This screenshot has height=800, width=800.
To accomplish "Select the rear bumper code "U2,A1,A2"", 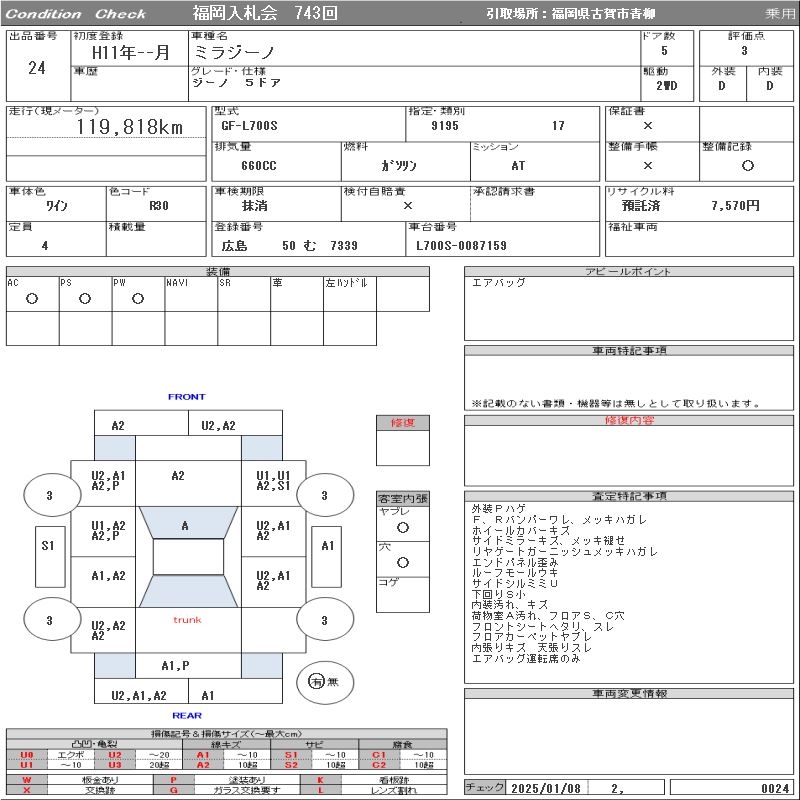I will (139, 695).
